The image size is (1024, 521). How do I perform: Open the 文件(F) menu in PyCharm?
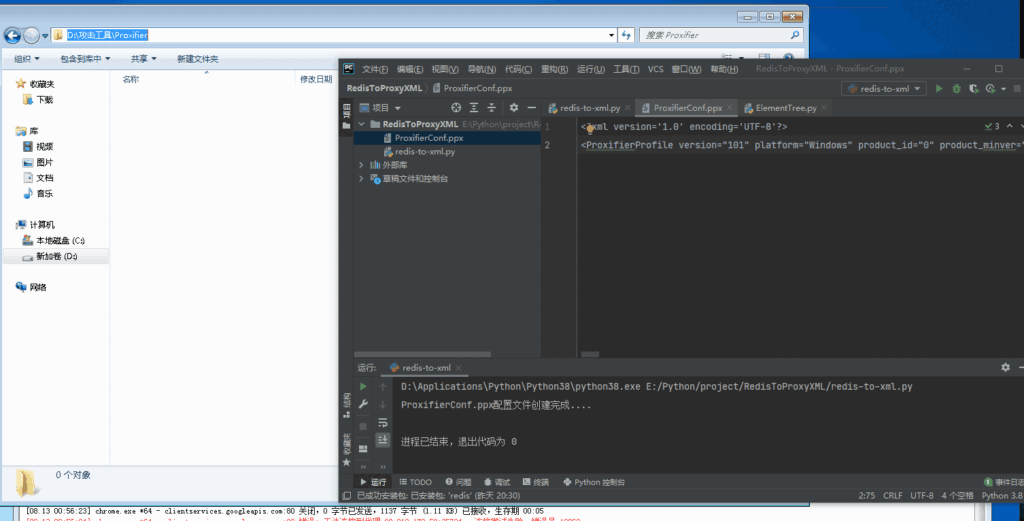tap(375, 69)
